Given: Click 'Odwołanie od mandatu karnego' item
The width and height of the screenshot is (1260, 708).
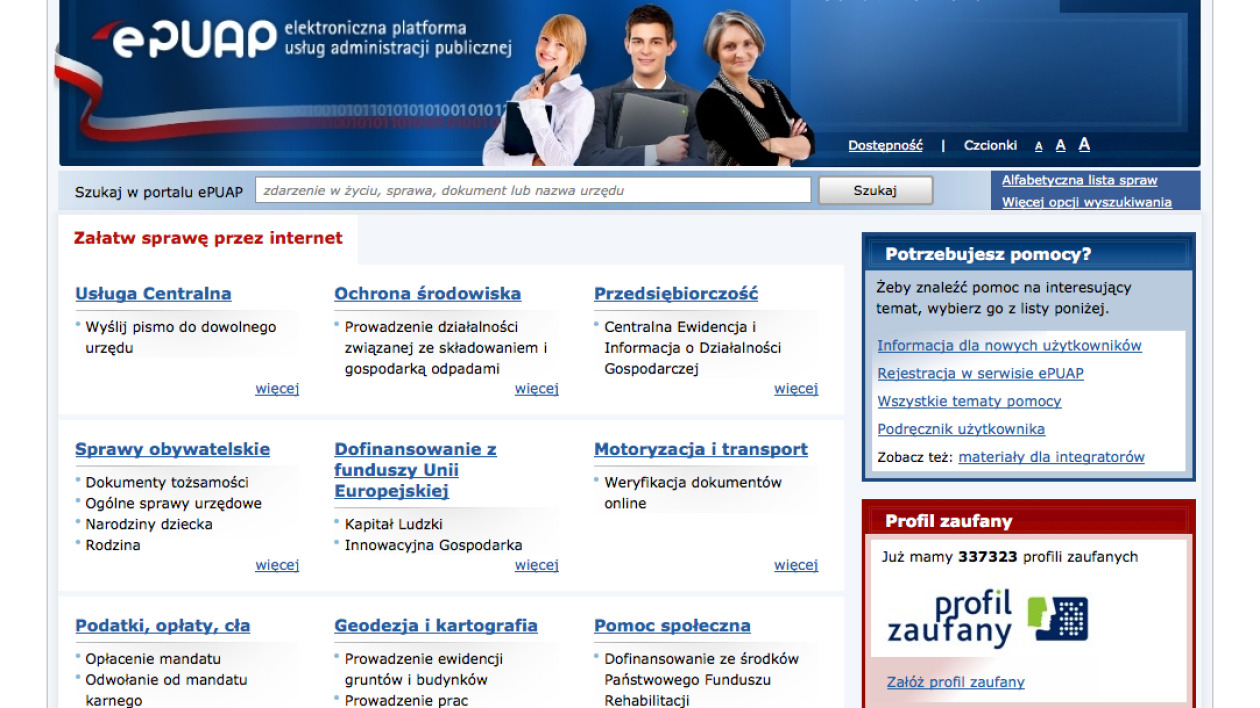Looking at the screenshot, I should (166, 690).
